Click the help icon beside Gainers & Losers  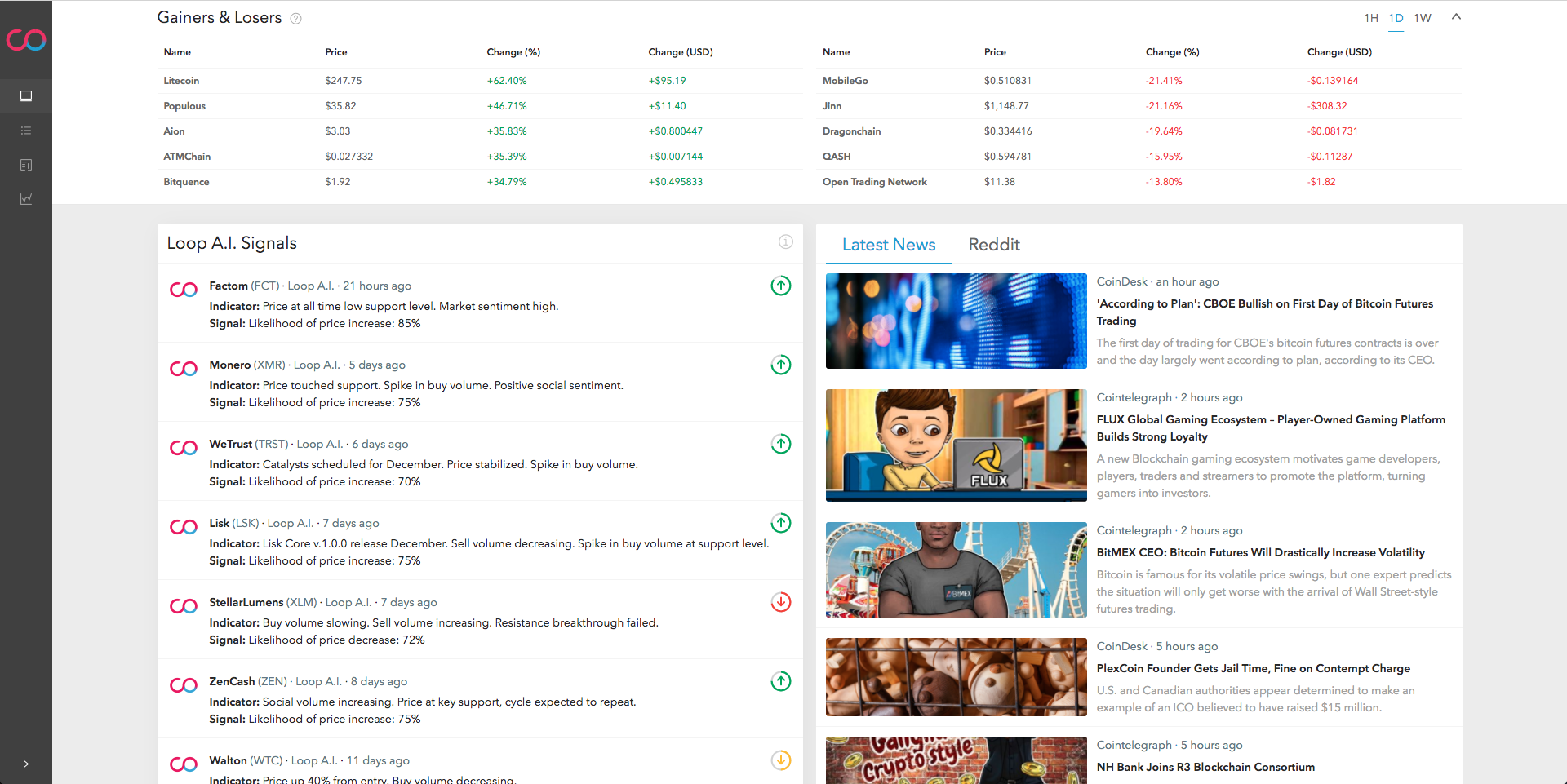(295, 17)
